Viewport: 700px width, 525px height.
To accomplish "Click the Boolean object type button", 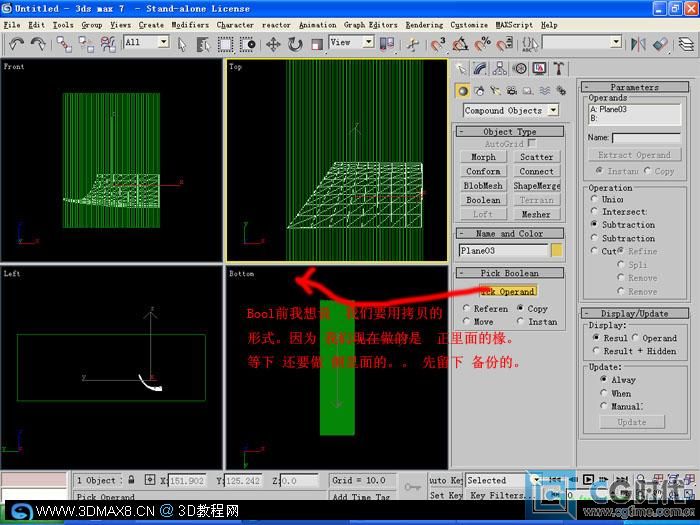I will coord(483,200).
